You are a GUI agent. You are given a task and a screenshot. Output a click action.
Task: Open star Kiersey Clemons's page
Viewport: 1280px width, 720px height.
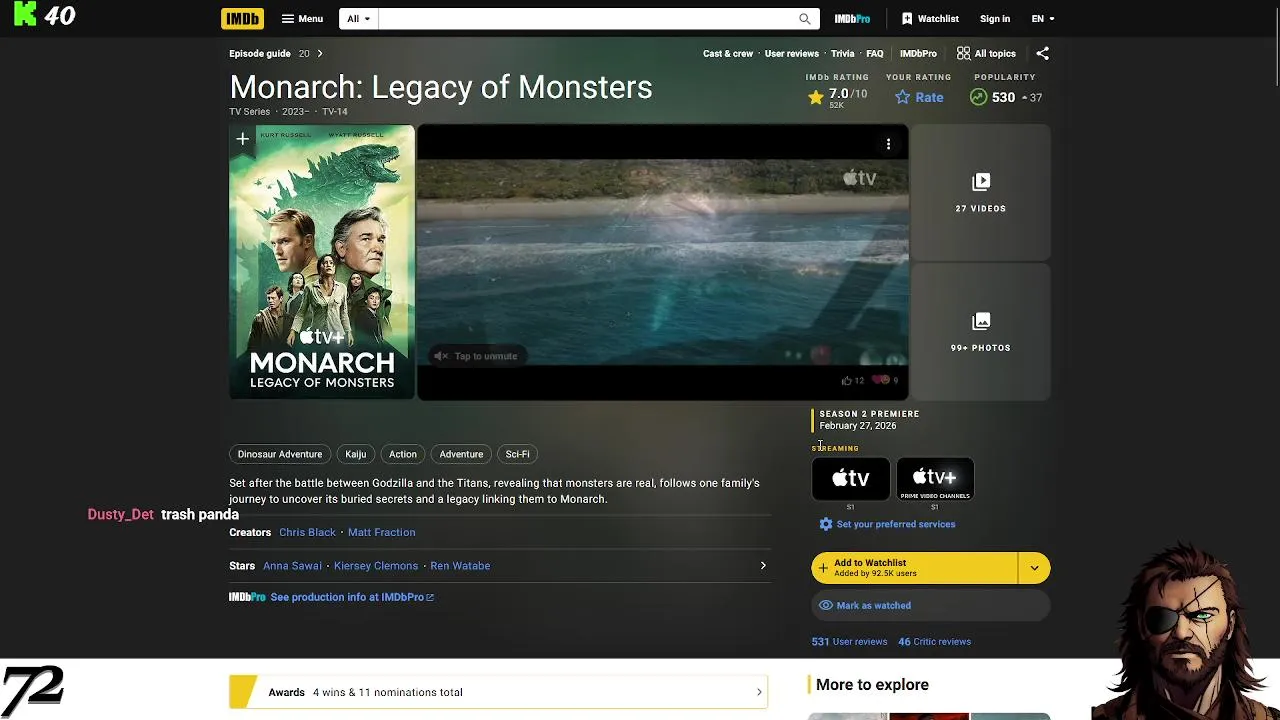click(376, 566)
